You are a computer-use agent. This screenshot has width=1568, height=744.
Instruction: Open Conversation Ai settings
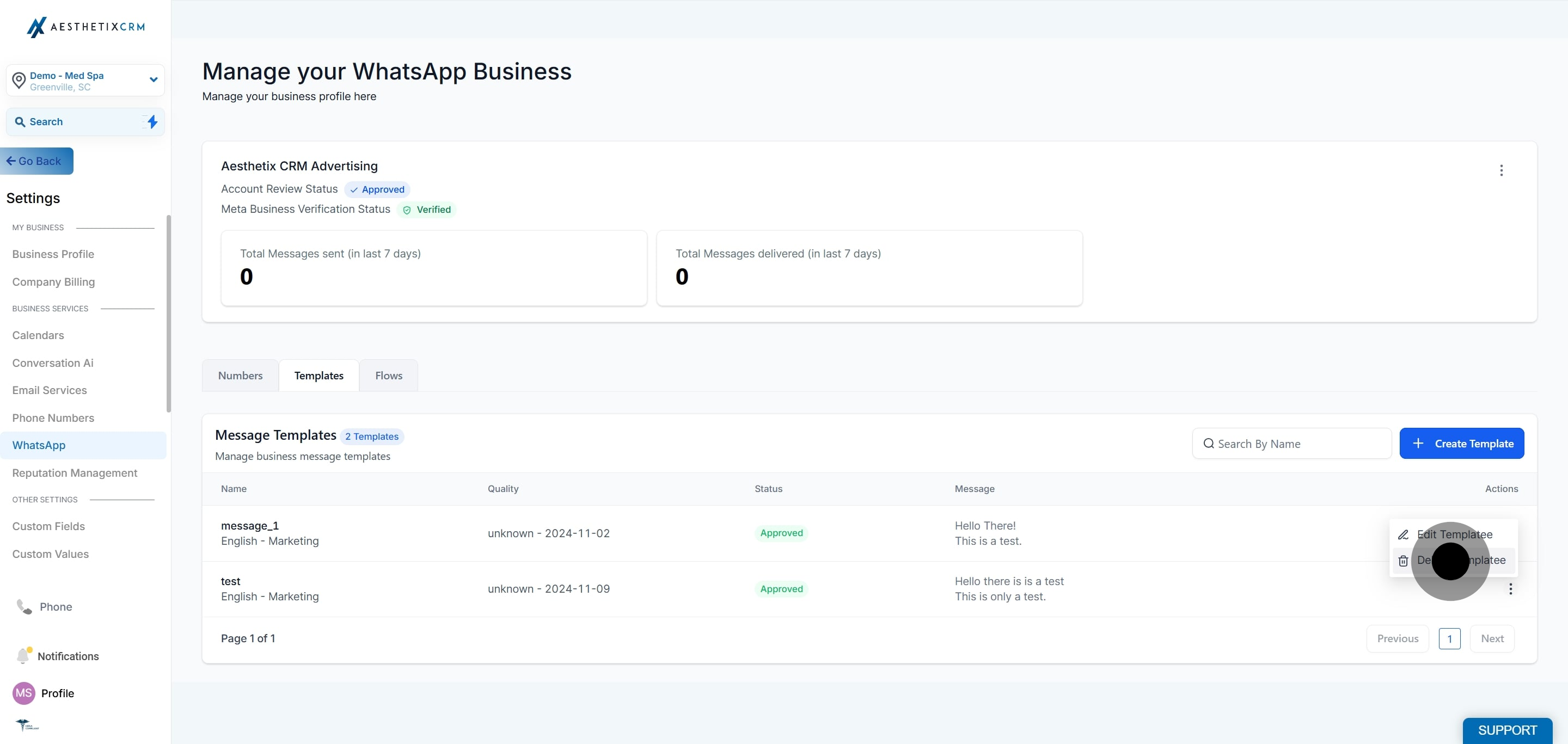tap(53, 363)
